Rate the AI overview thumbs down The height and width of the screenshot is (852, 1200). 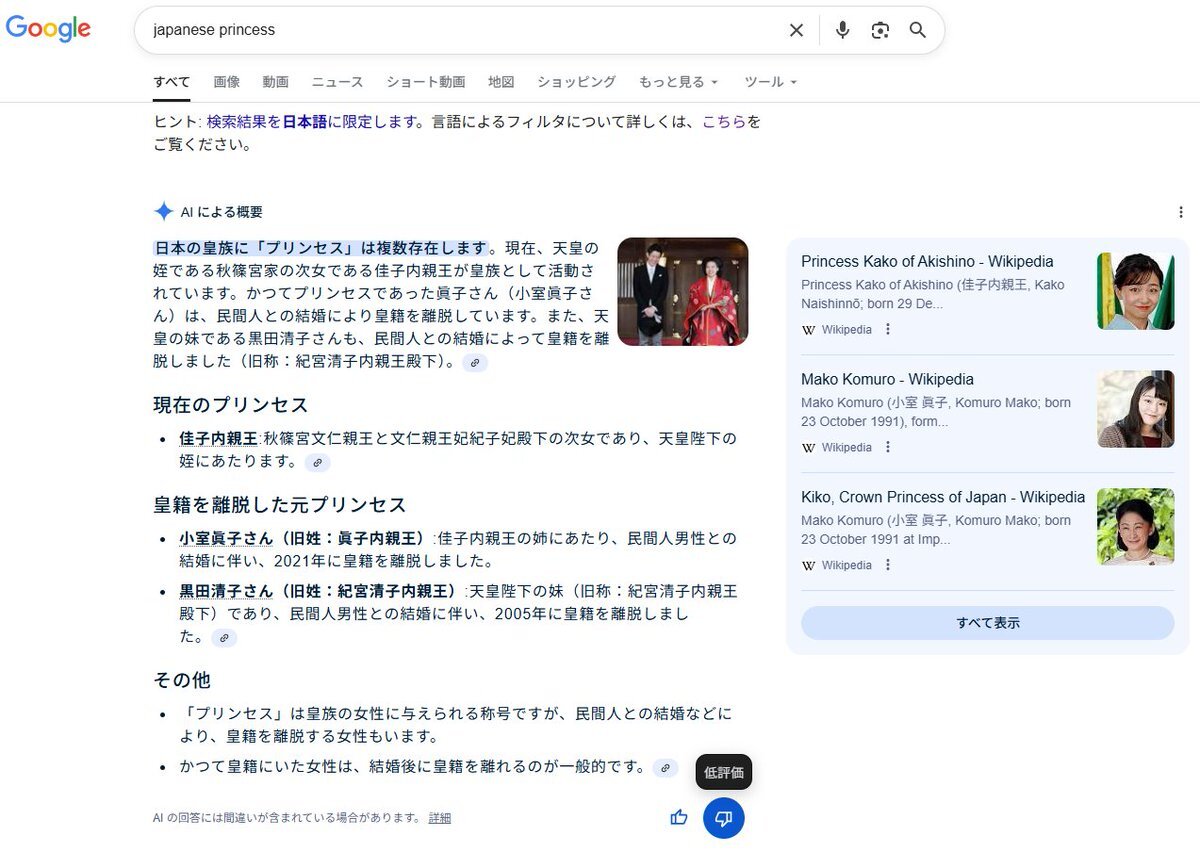[723, 818]
